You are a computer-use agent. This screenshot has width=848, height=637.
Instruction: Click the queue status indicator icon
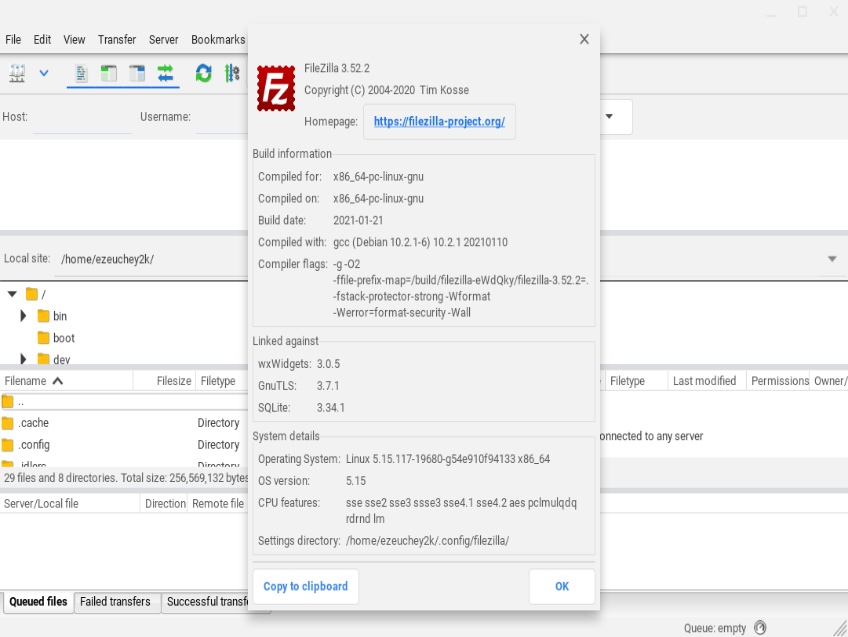(x=760, y=627)
